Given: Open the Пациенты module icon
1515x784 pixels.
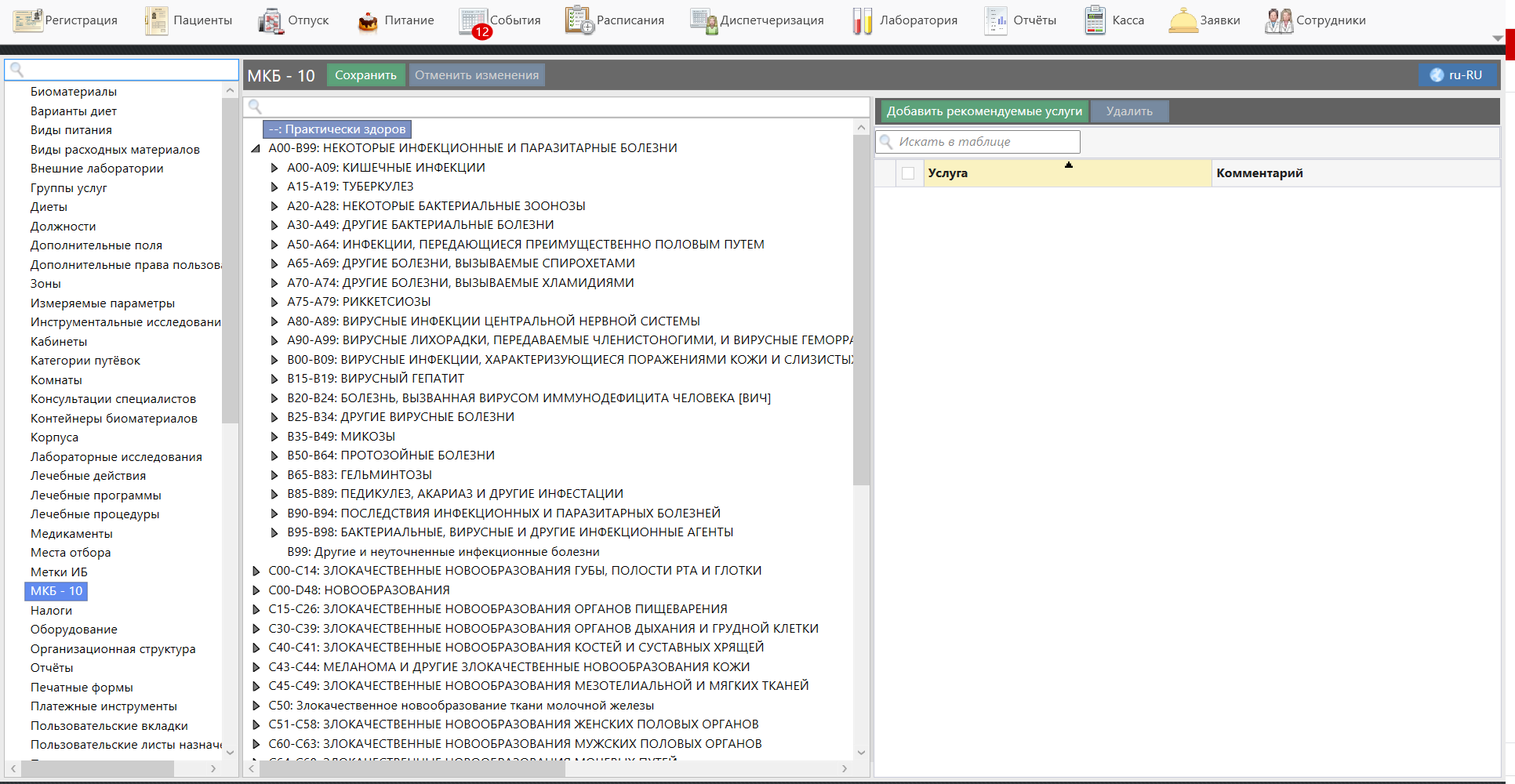Looking at the screenshot, I should pyautogui.click(x=156, y=20).
